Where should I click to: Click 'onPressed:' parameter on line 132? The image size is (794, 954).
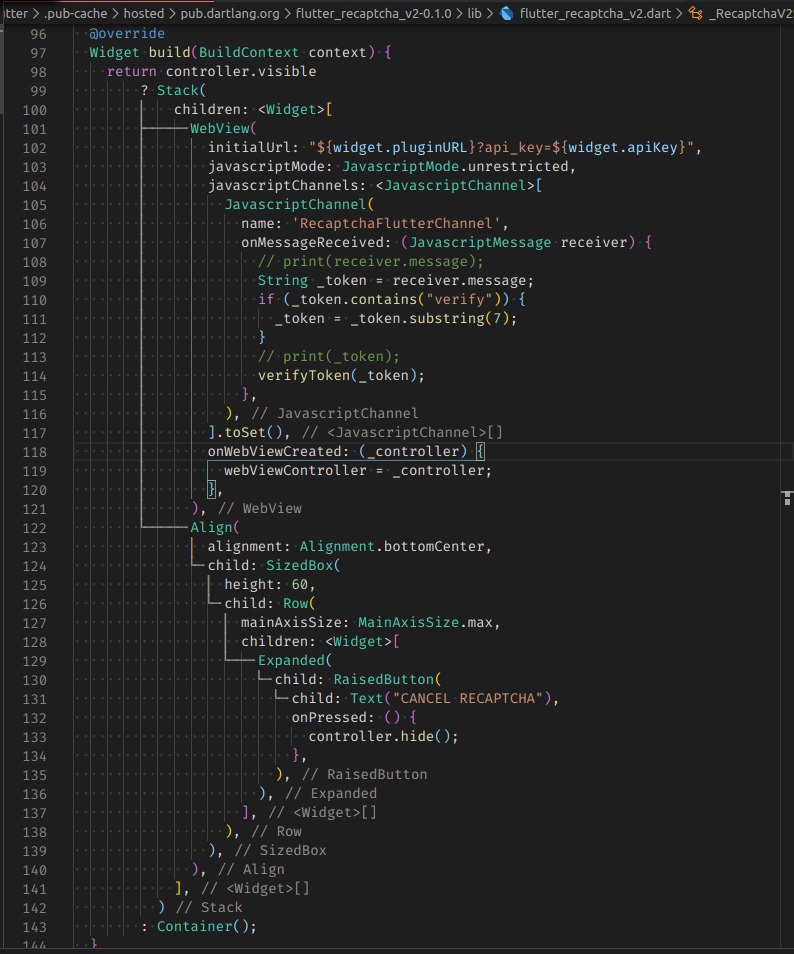click(x=333, y=717)
